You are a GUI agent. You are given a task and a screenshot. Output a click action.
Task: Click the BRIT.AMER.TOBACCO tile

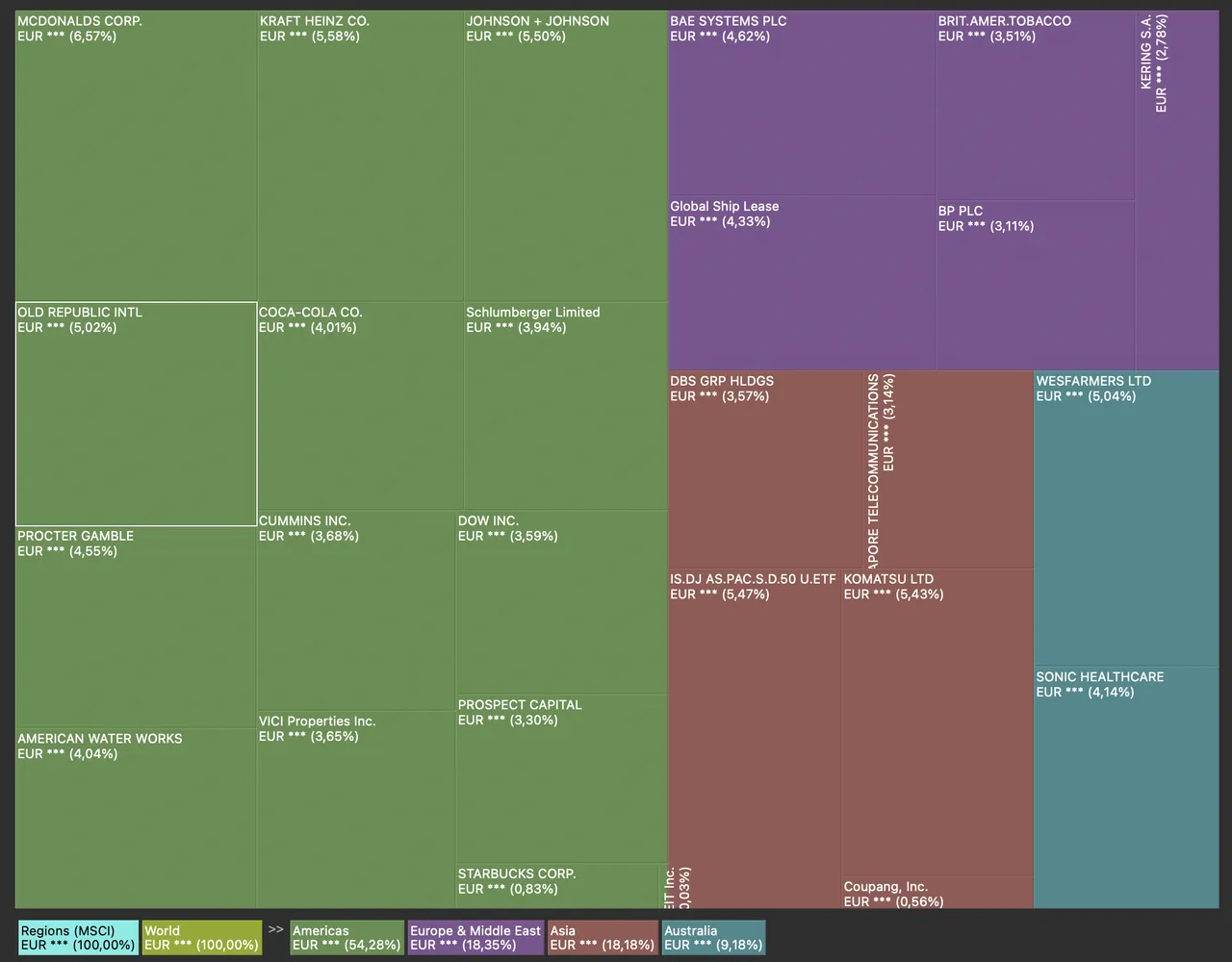tap(1035, 106)
